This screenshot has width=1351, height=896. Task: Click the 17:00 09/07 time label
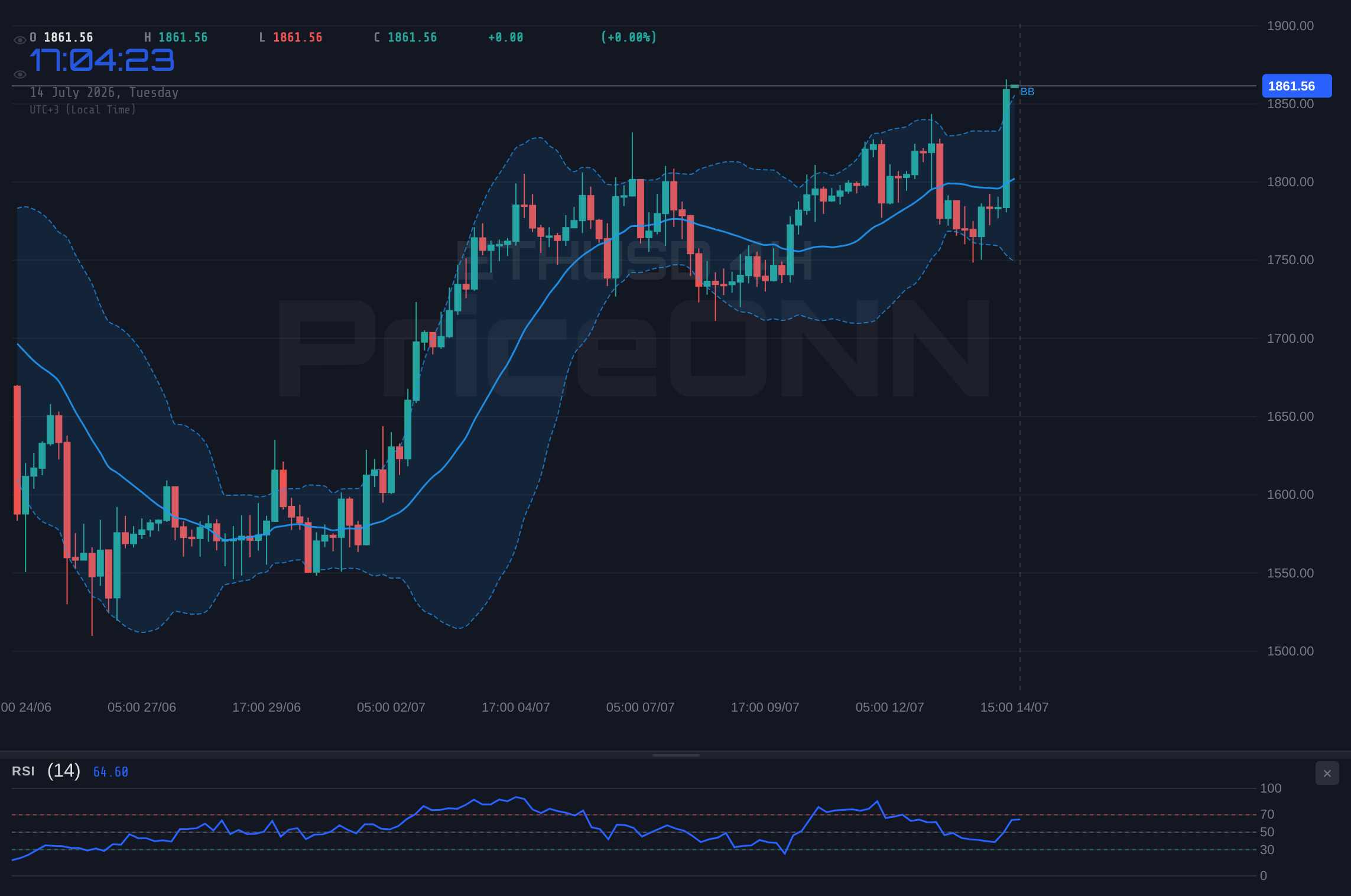pos(765,707)
